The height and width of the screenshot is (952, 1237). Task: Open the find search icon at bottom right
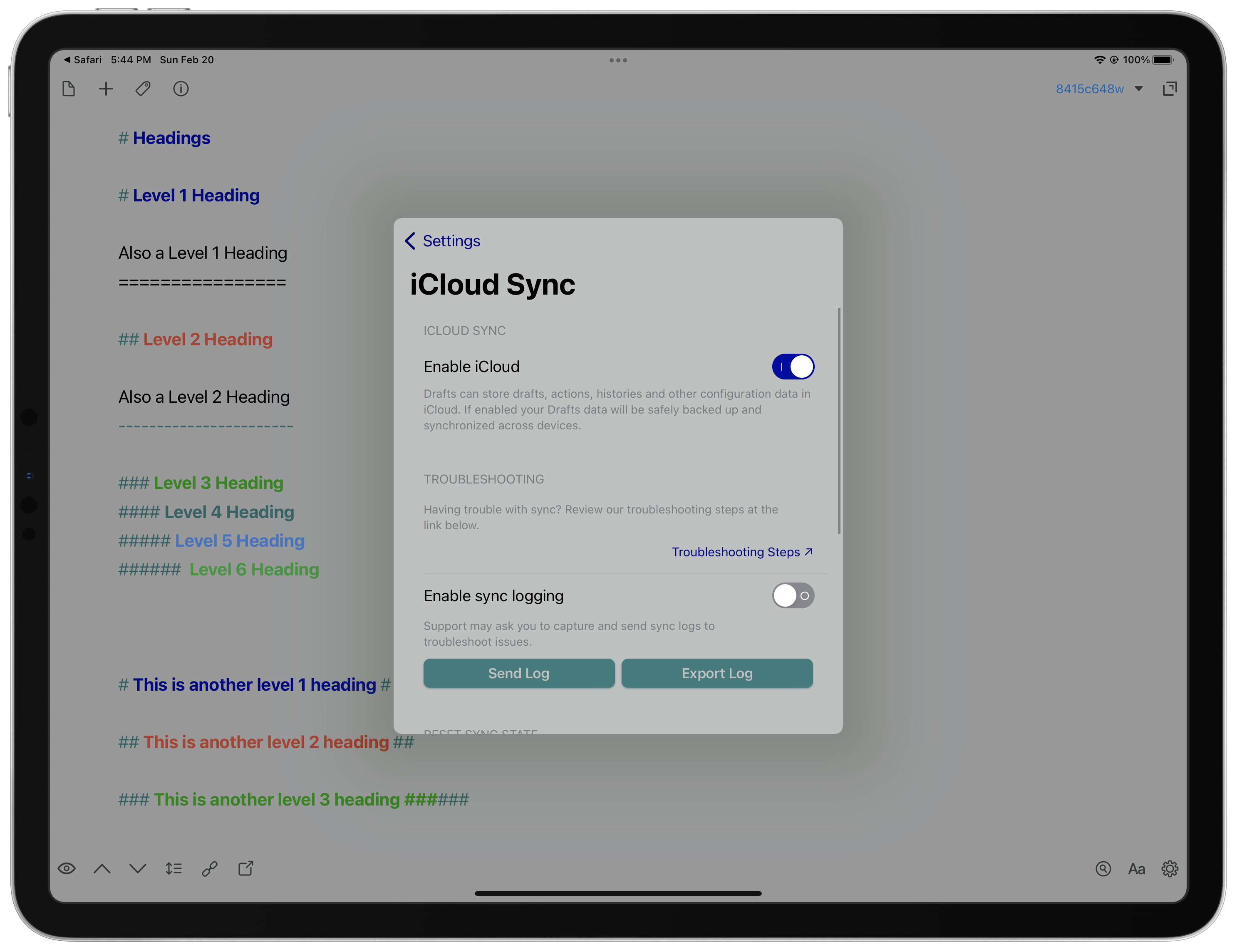coord(1103,868)
